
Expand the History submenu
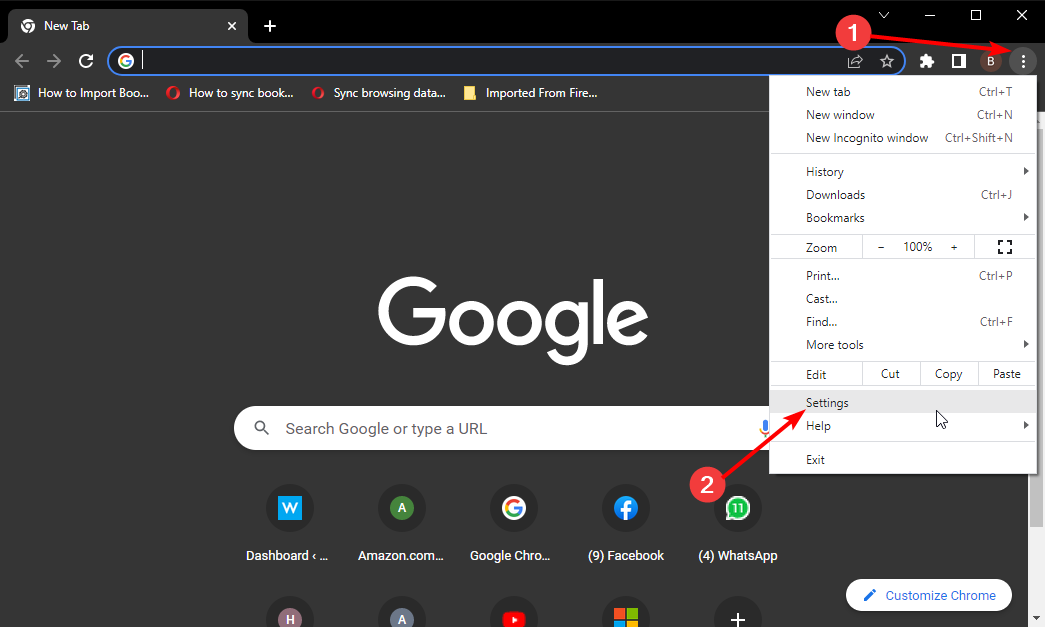click(x=903, y=172)
